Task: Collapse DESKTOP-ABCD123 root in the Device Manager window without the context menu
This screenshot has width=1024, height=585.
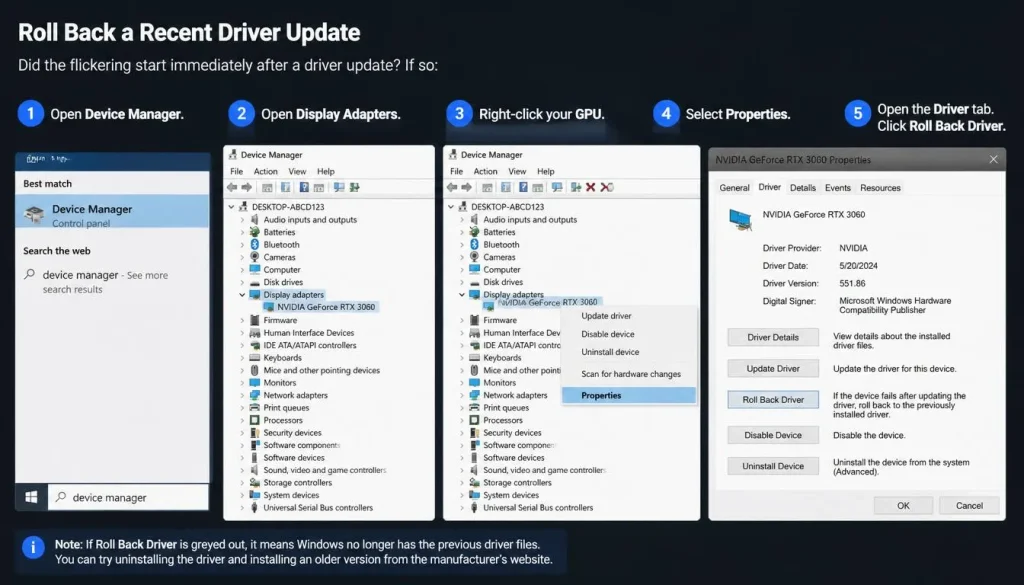Action: 231,206
